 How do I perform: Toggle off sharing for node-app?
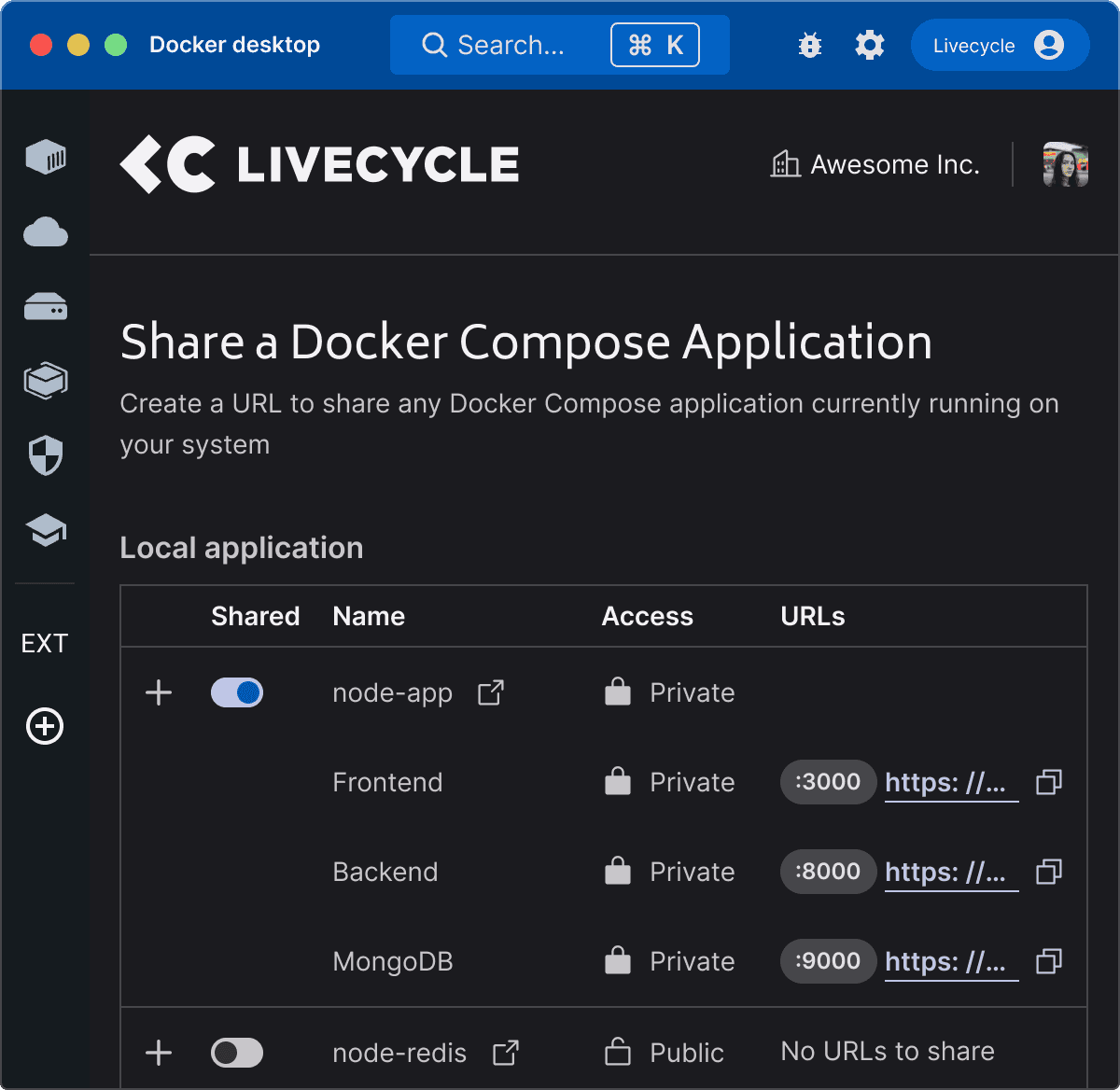237,692
